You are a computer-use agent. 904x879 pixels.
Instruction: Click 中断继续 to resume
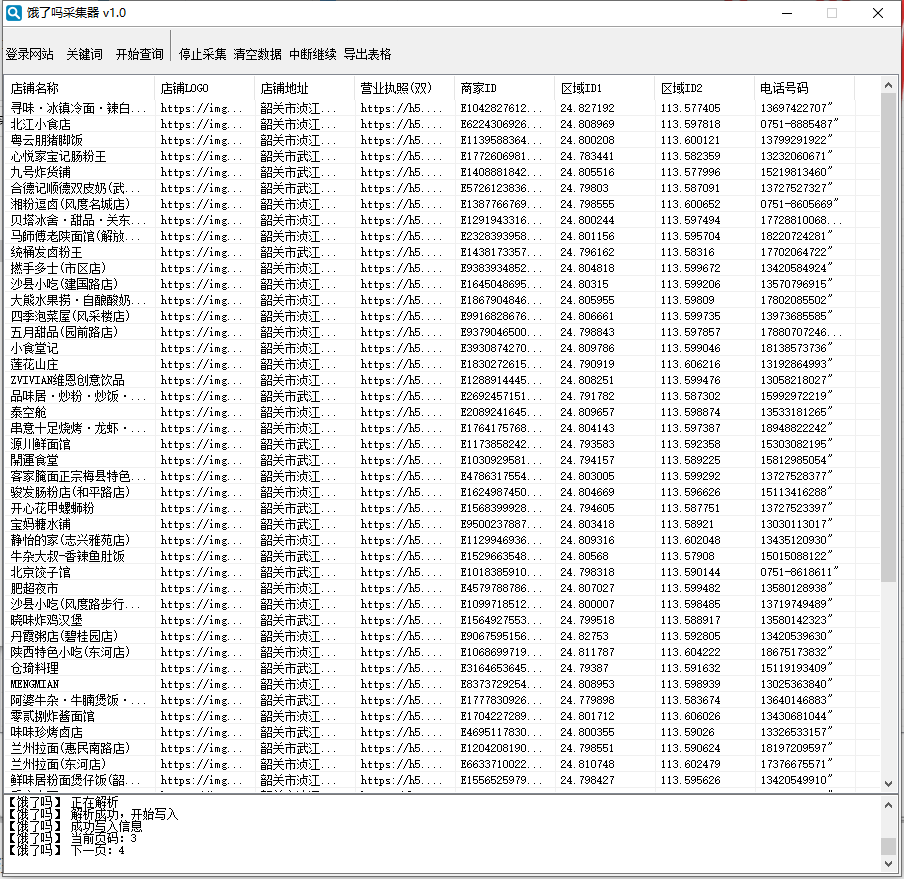coord(312,54)
